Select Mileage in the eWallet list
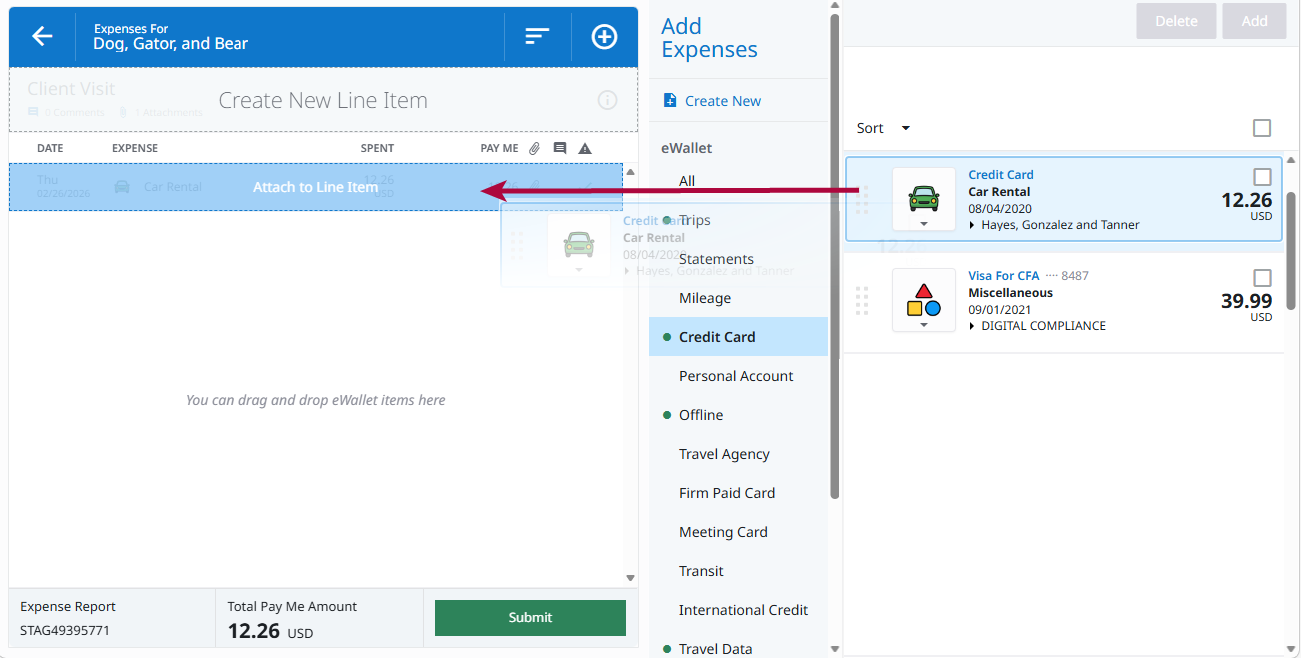The width and height of the screenshot is (1301, 658). click(x=705, y=298)
